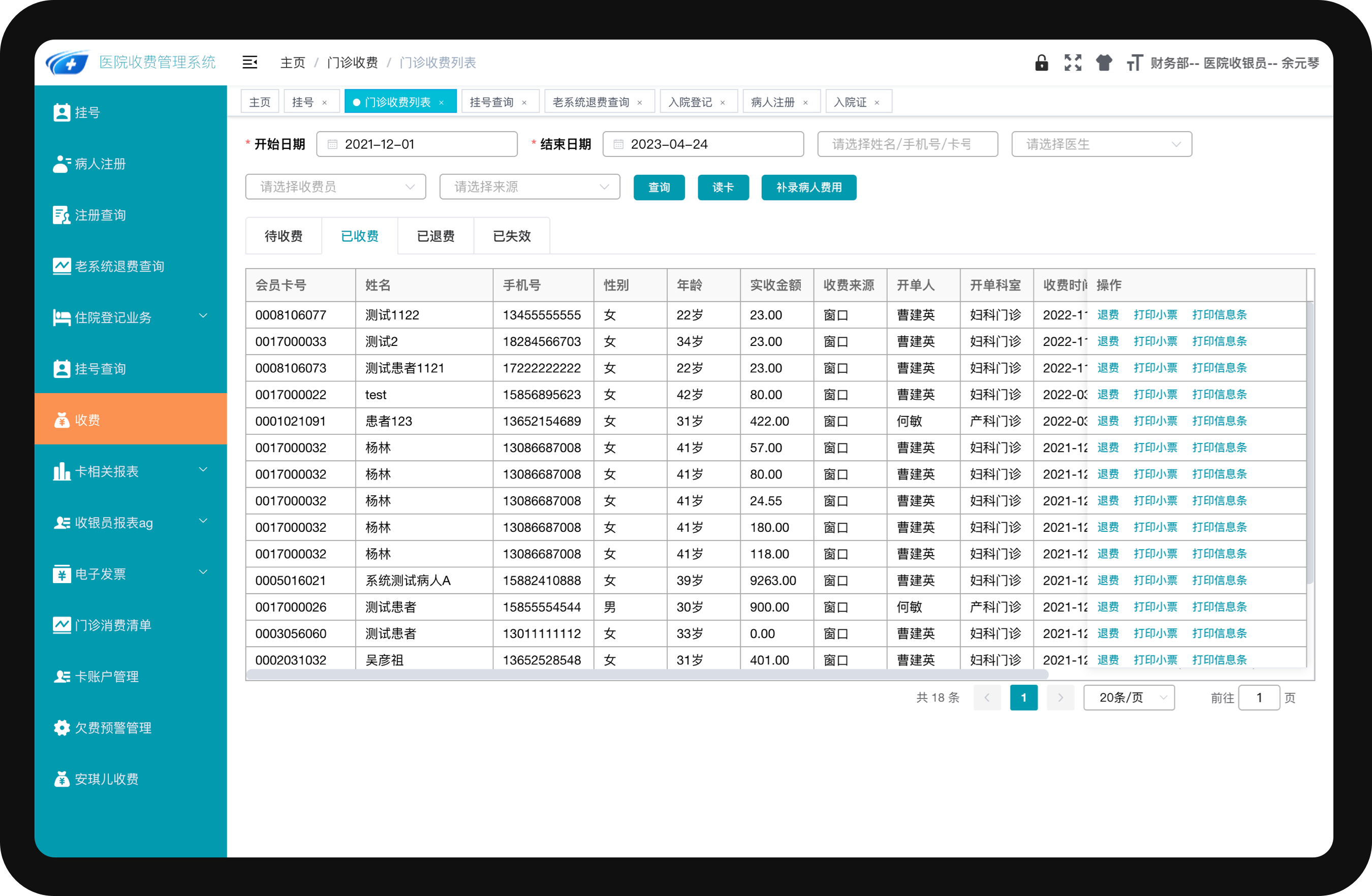Viewport: 1372px width, 896px height.
Task: Go to pagination page 1
Action: click(x=1024, y=698)
